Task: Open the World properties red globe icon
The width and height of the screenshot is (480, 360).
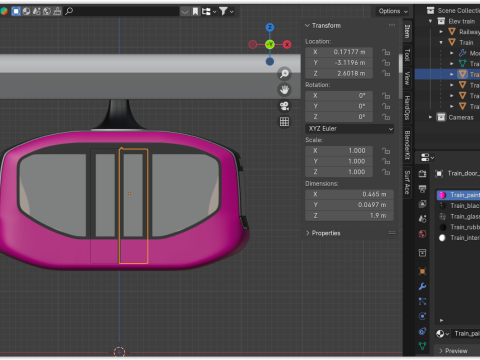Action: point(422,234)
